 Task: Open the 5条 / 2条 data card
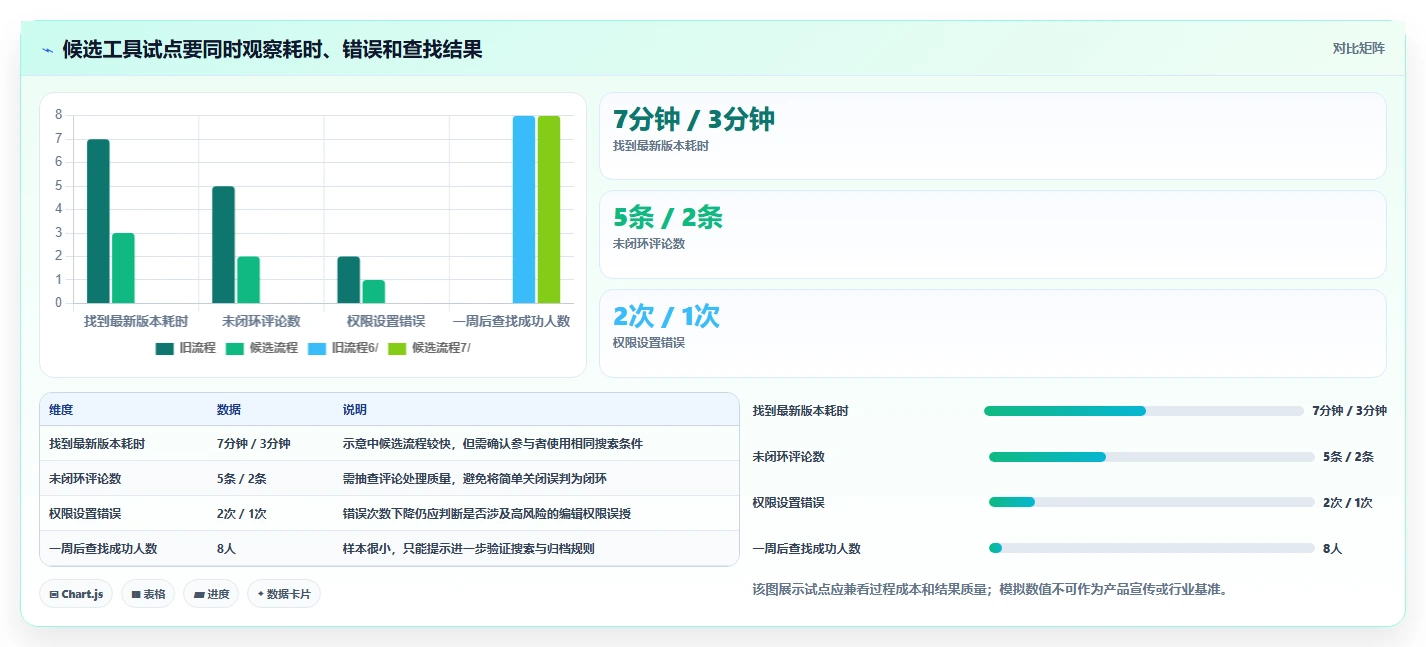click(993, 234)
